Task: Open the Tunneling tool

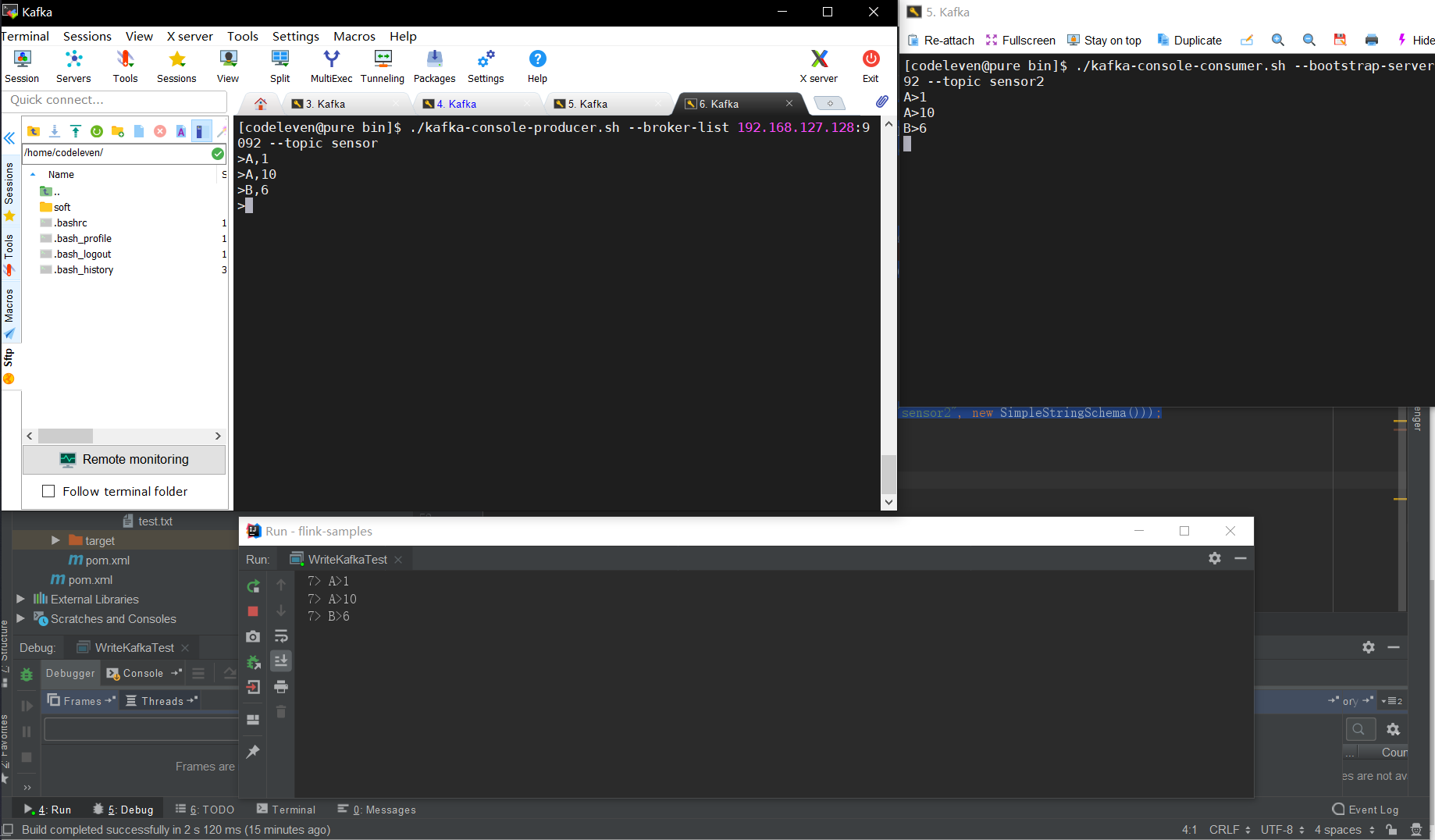Action: coord(383,66)
